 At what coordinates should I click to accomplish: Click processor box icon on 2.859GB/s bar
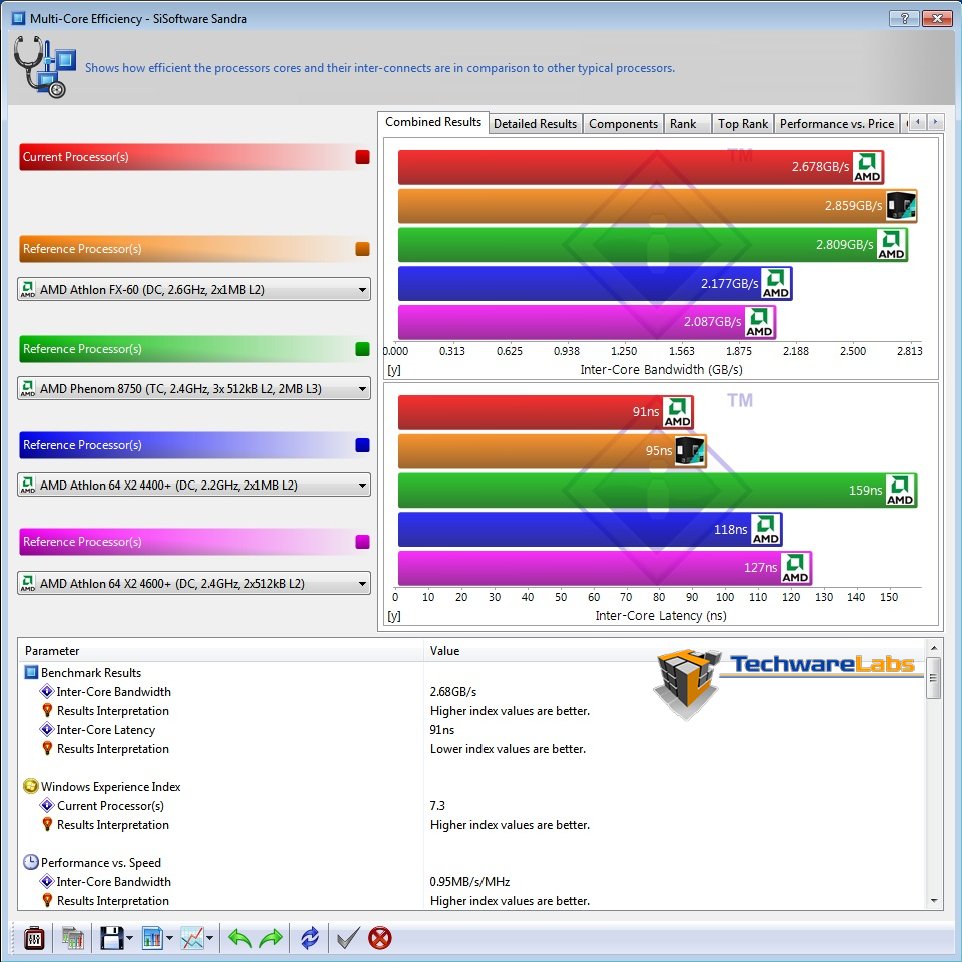pos(901,206)
